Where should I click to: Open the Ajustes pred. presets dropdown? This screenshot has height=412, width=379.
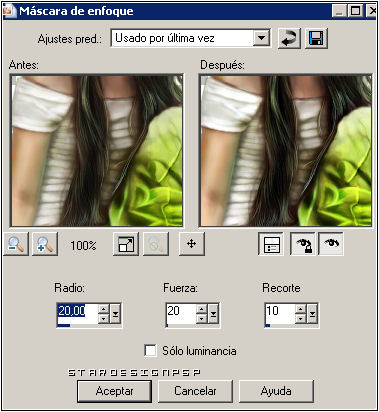pyautogui.click(x=261, y=38)
